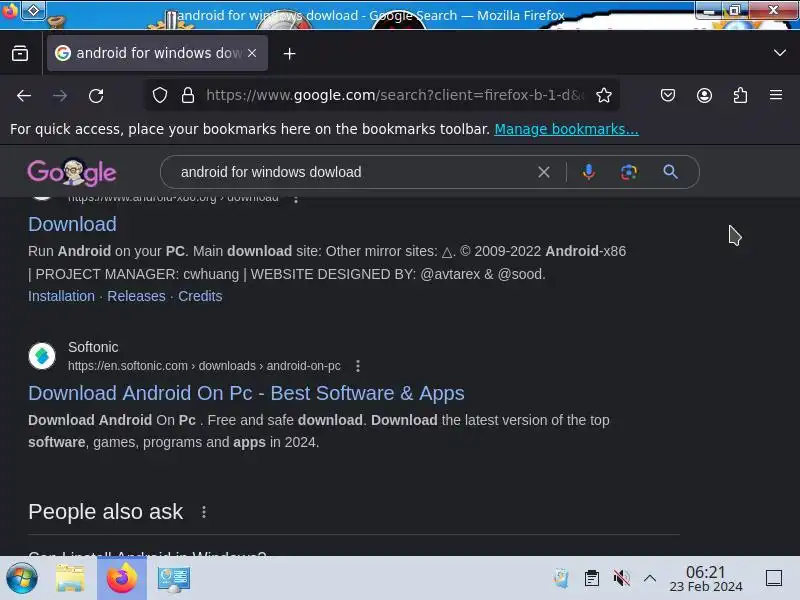Click the softonic.com breadcrumb URL
This screenshot has width=800, height=600.
204,366
